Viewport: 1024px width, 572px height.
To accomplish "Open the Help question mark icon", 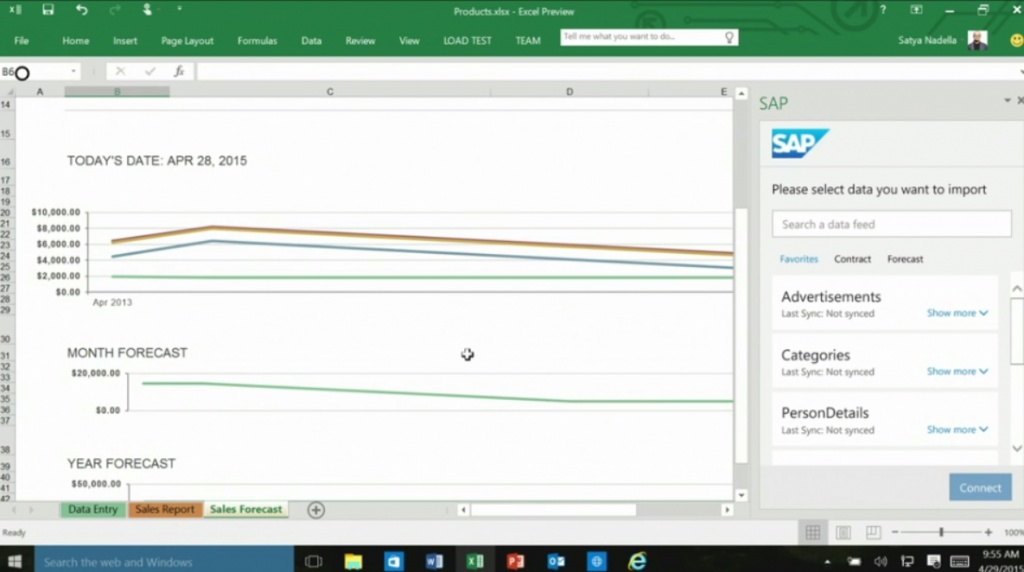I will pos(883,10).
